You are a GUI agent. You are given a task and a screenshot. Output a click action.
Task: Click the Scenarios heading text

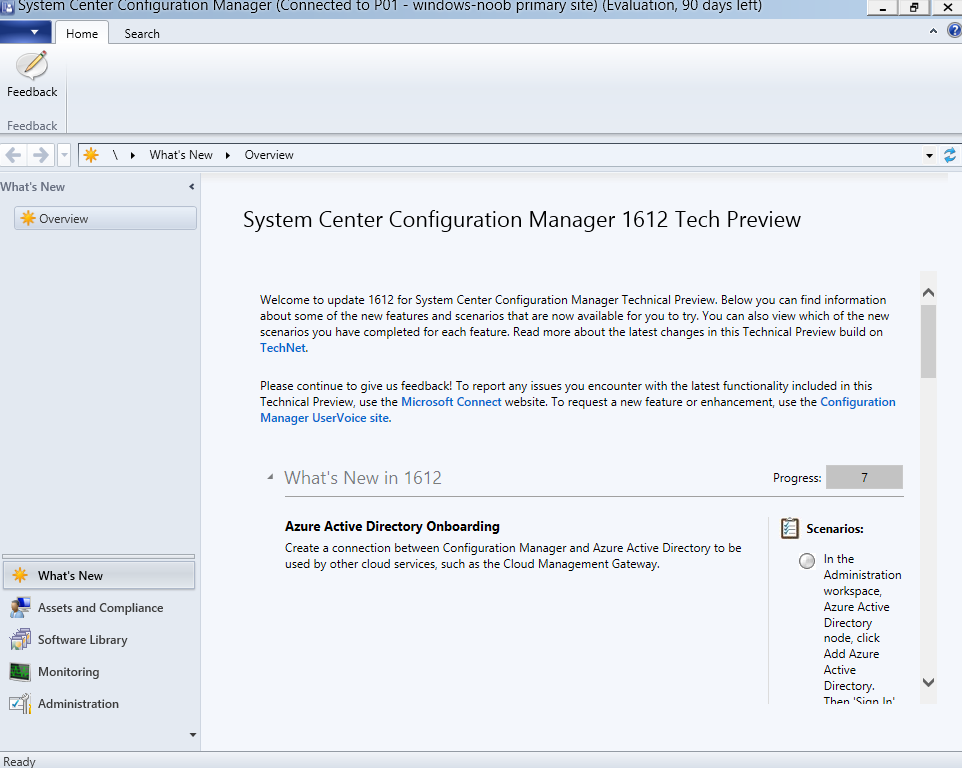point(834,529)
